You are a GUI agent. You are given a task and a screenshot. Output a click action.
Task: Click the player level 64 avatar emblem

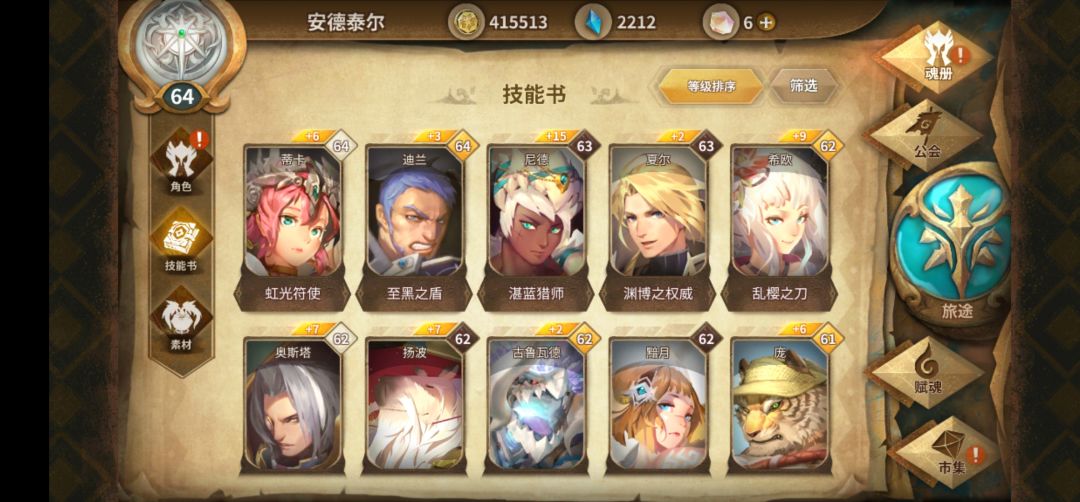(x=182, y=56)
